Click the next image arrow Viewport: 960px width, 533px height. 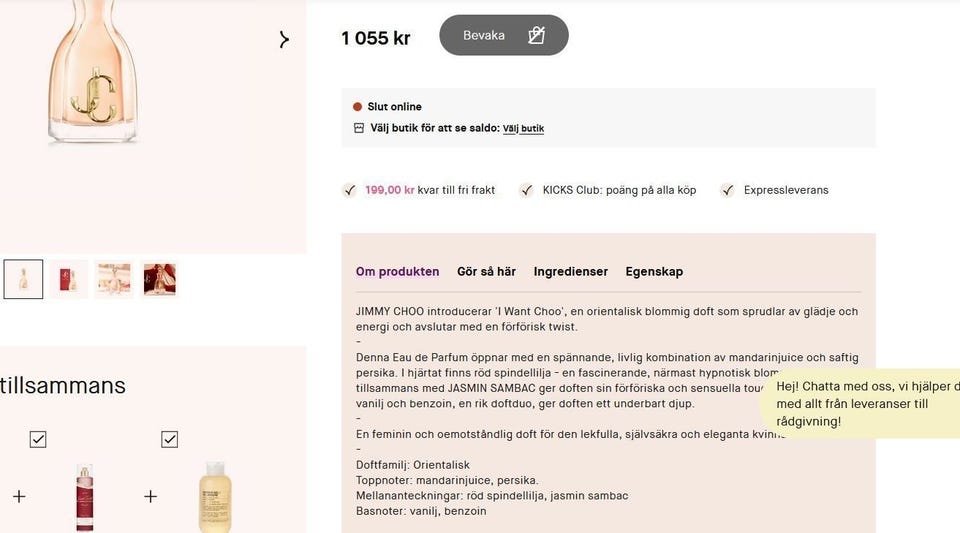(284, 40)
